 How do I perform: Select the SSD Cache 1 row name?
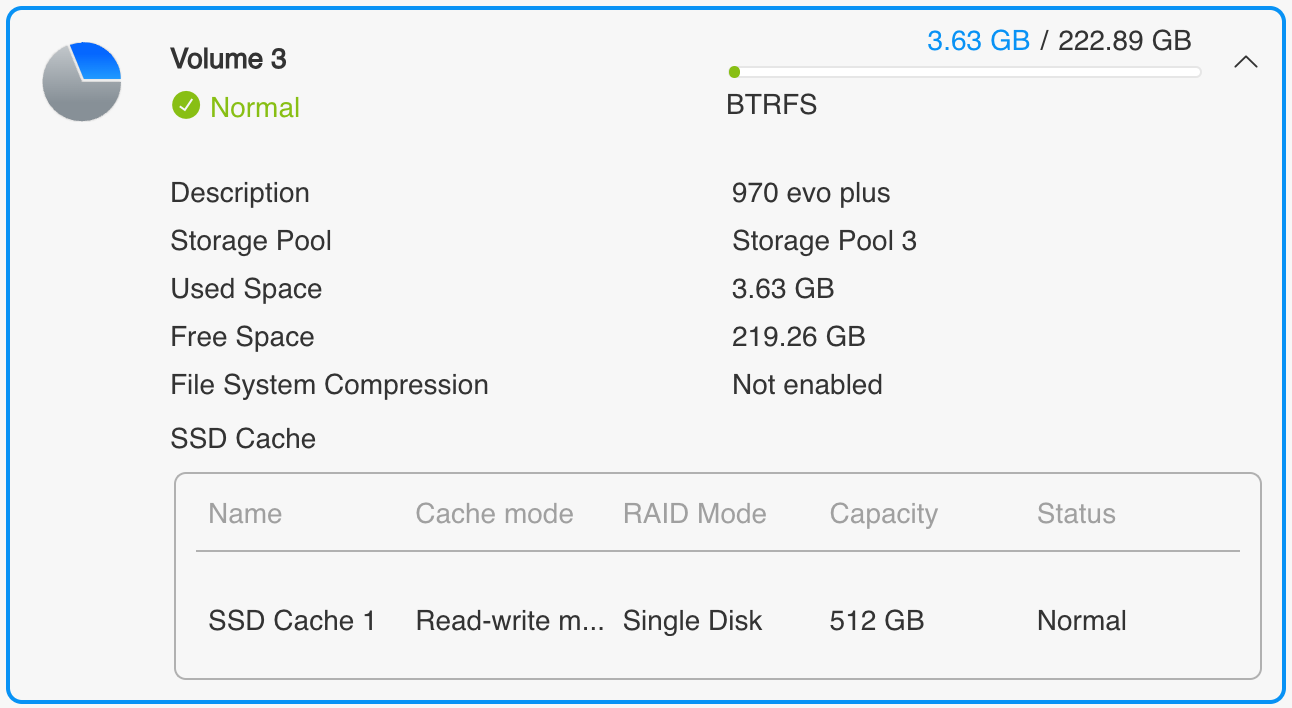pos(292,621)
